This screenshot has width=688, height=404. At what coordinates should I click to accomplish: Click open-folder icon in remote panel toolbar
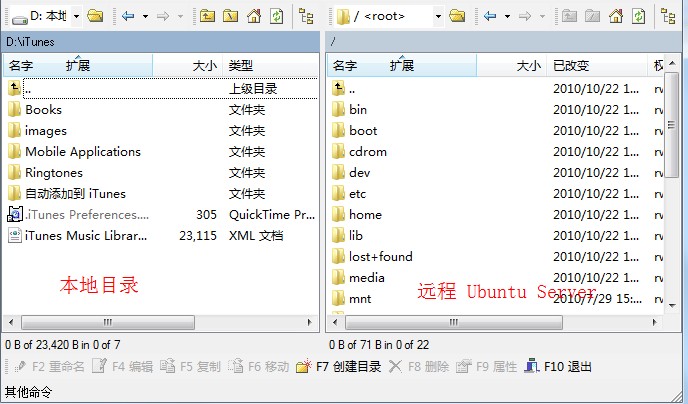(x=457, y=17)
